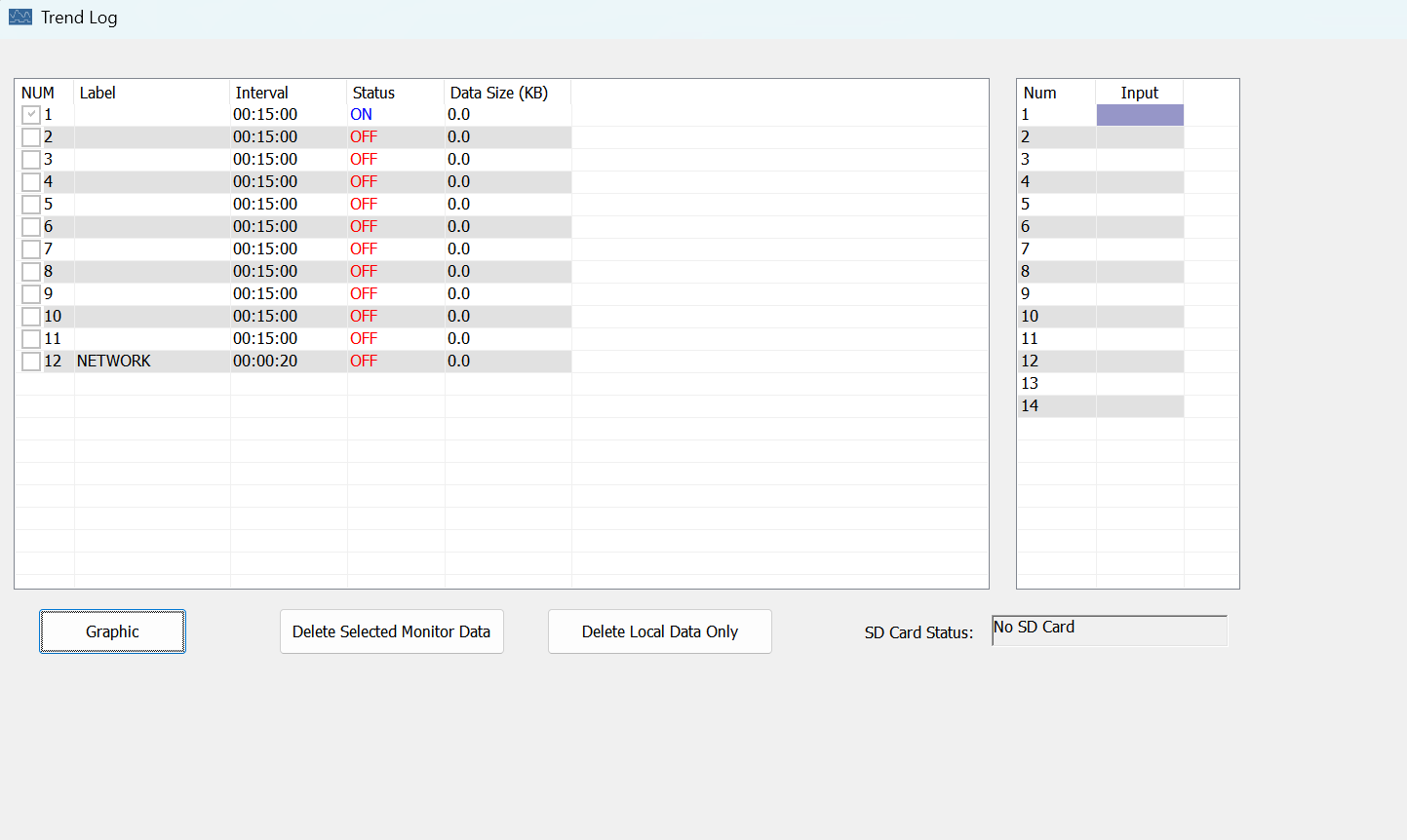Click the SD Card Status field
This screenshot has height=840, width=1407.
click(x=1109, y=630)
